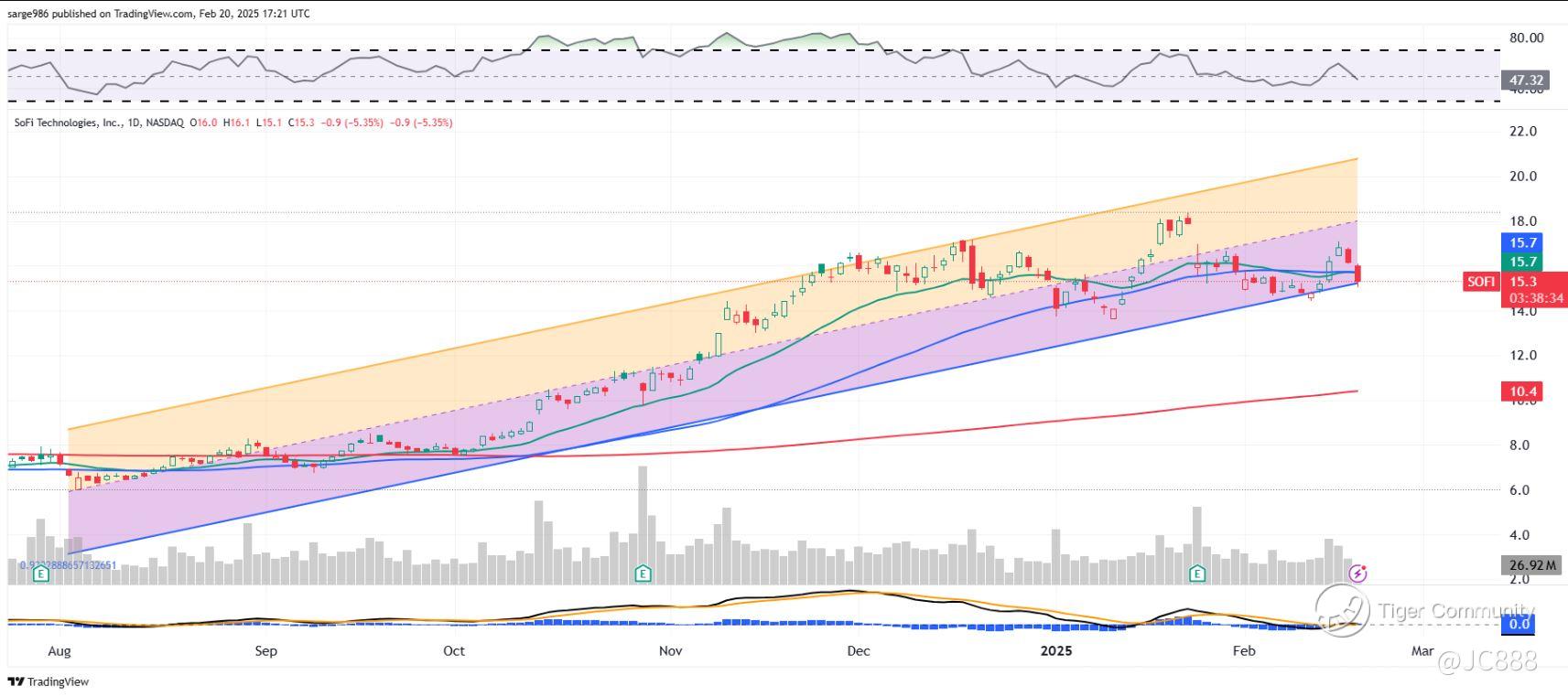Select the blue 15.7 moving average label

tap(1522, 242)
